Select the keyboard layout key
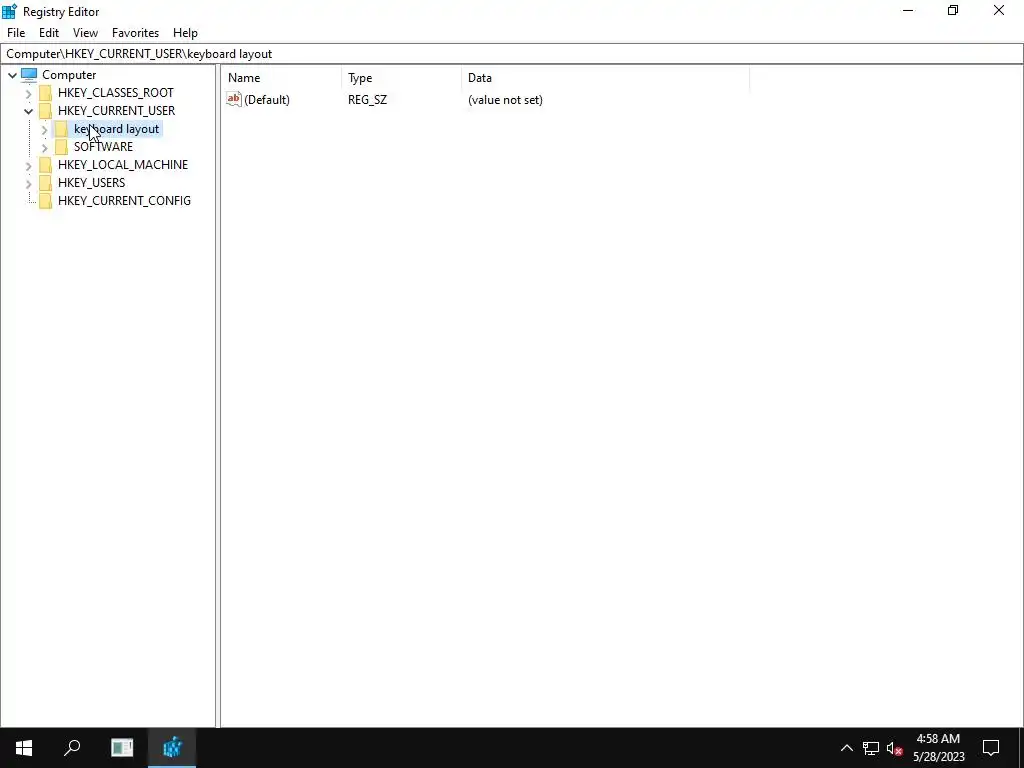1024x768 pixels. click(116, 129)
